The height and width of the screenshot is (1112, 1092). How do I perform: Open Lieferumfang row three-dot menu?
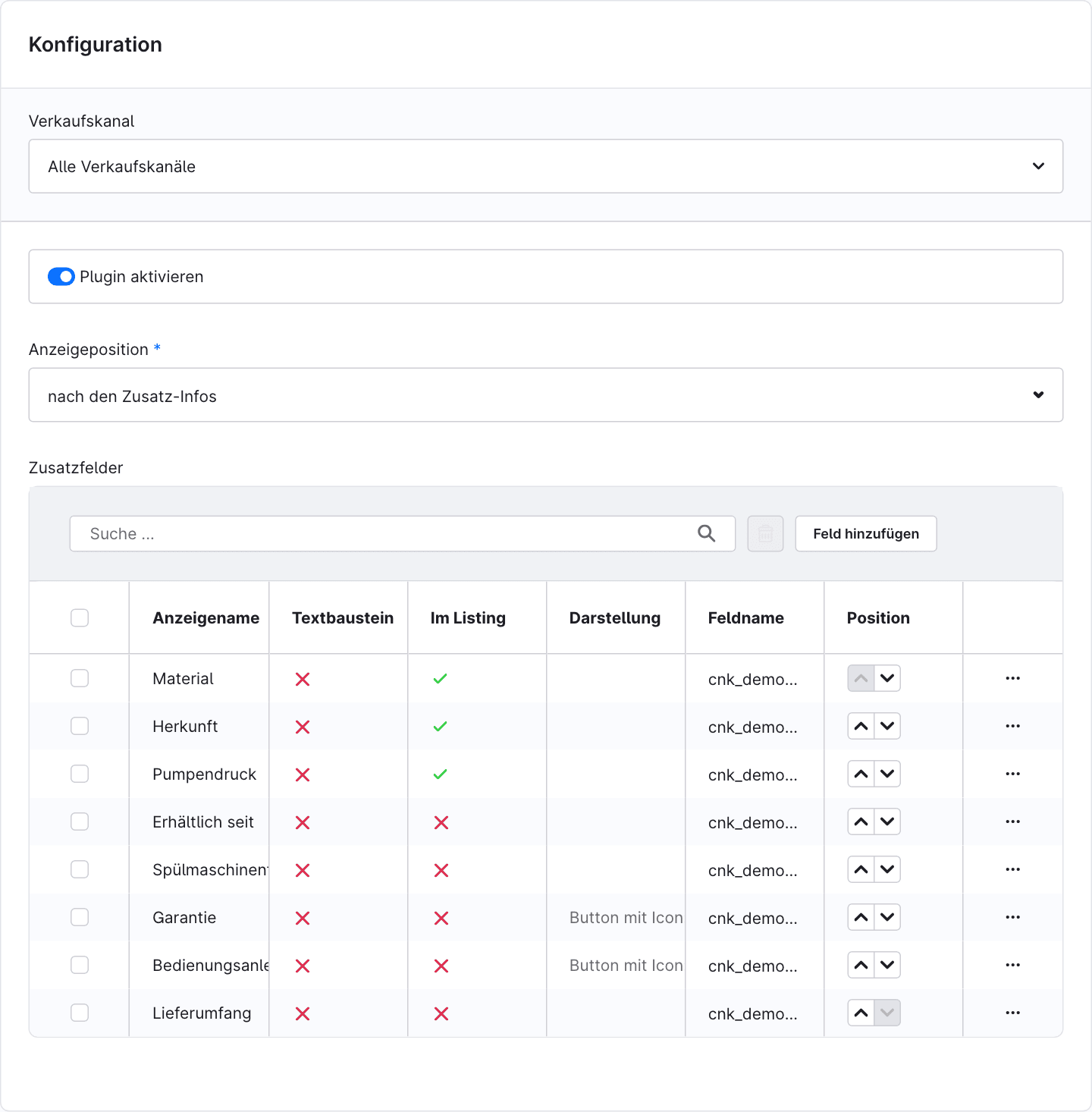pyautogui.click(x=1012, y=1013)
